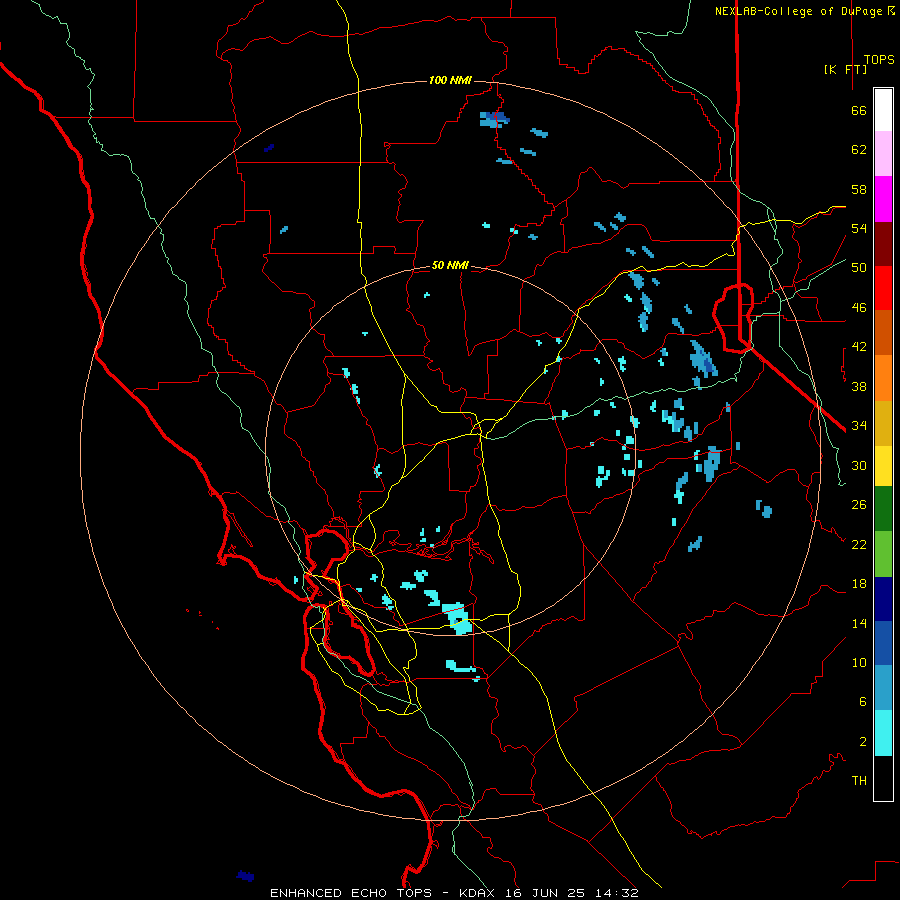The width and height of the screenshot is (900, 900).
Task: Click the '58' legend value
Action: click(859, 189)
